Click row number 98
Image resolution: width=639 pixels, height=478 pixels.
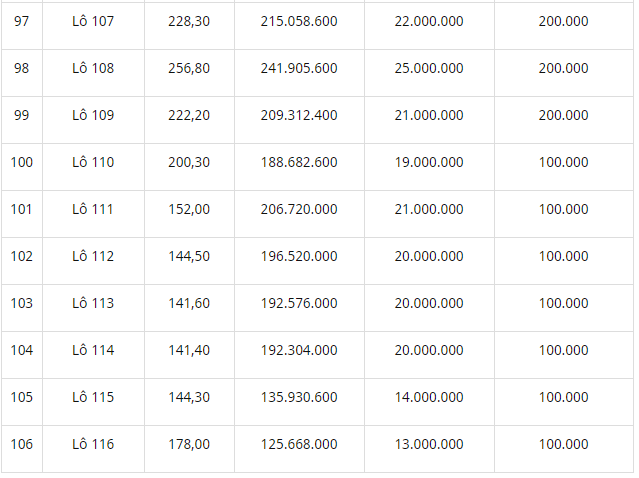pyautogui.click(x=22, y=68)
